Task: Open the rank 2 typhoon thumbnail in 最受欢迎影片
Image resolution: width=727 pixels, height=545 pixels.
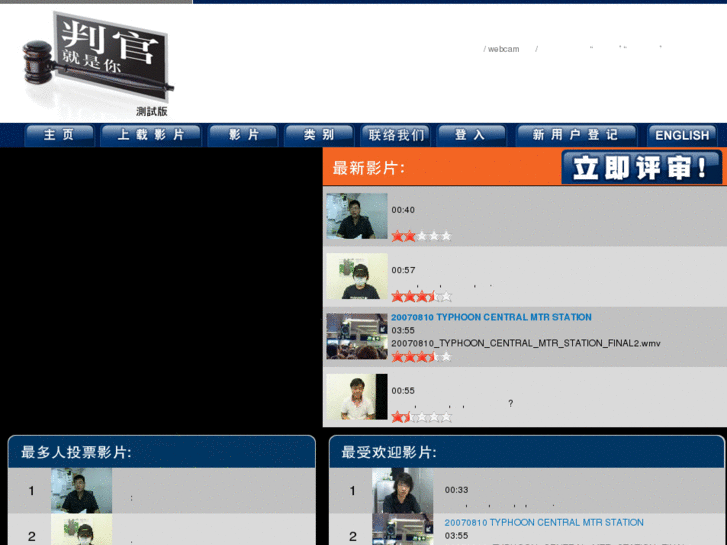Action: [x=402, y=530]
